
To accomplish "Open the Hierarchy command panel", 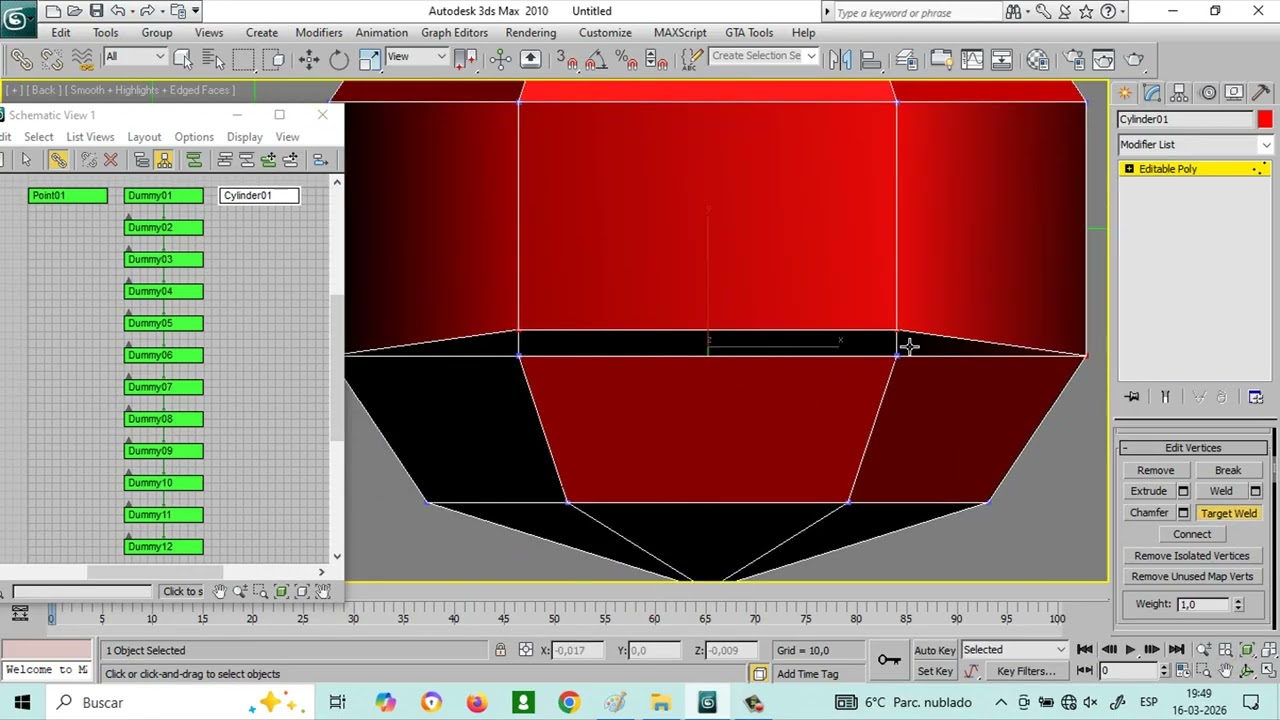I will tap(1180, 93).
